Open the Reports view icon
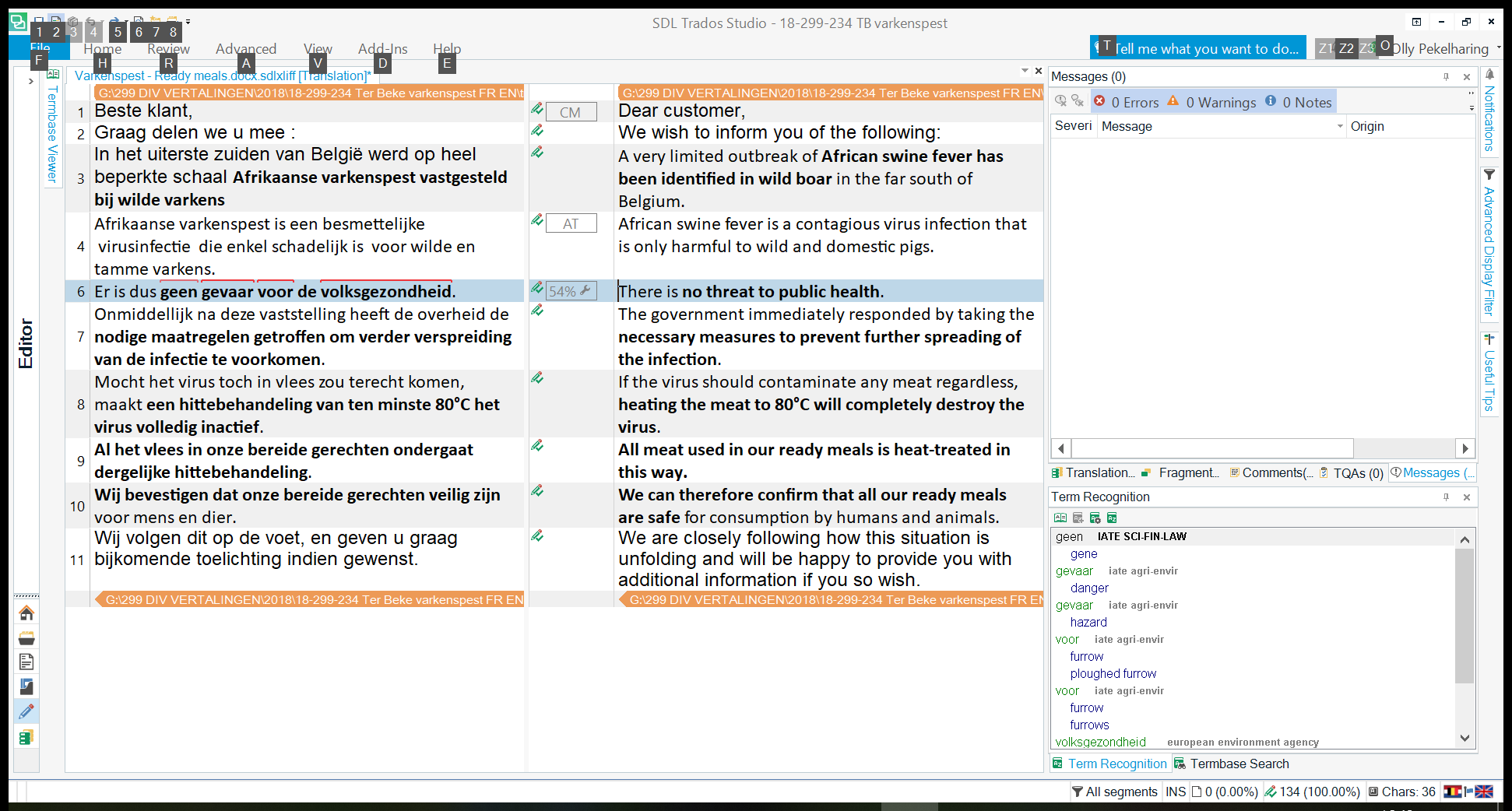The image size is (1512, 811). click(x=26, y=686)
